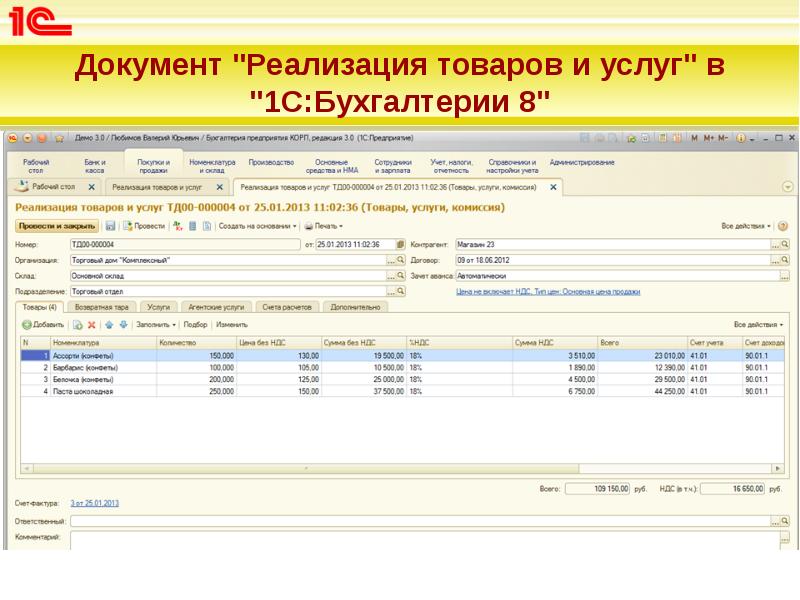Screen dimensions: 800x600
Task: Expand open windows list arrow at tab bar right
Action: pyautogui.click(x=787, y=187)
